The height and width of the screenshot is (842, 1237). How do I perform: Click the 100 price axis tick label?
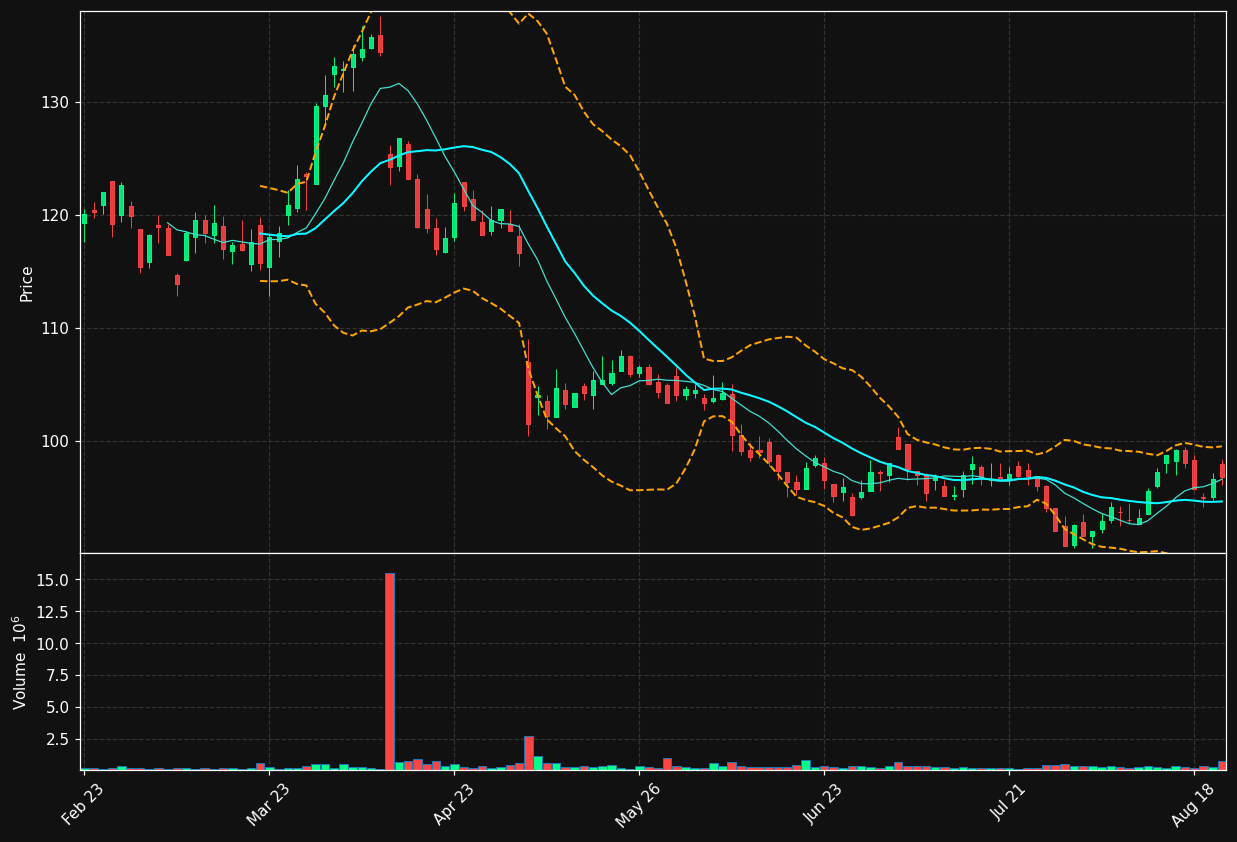[56, 441]
